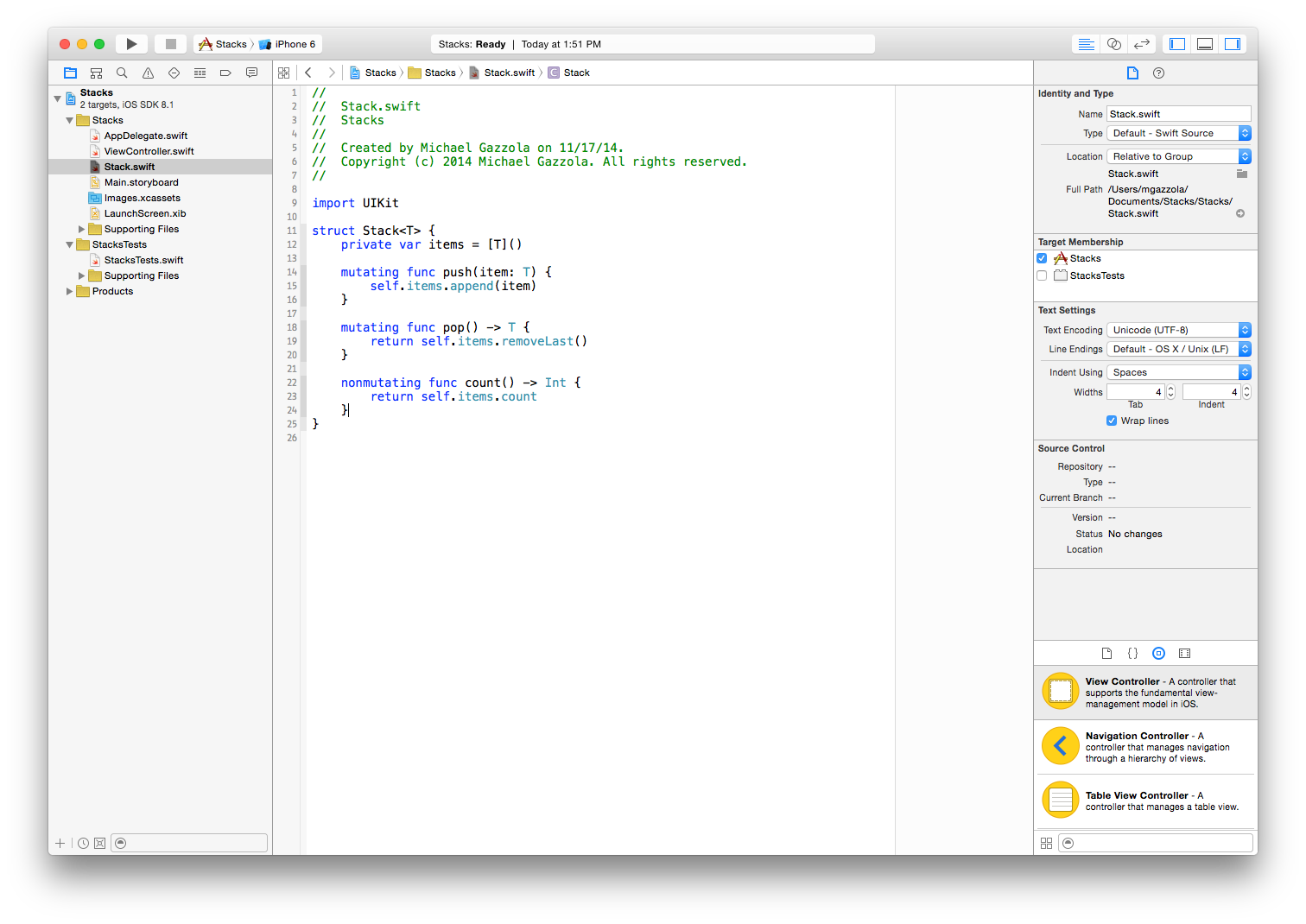The height and width of the screenshot is (924, 1306).
Task: Open the Report navigator tab
Action: pos(251,73)
